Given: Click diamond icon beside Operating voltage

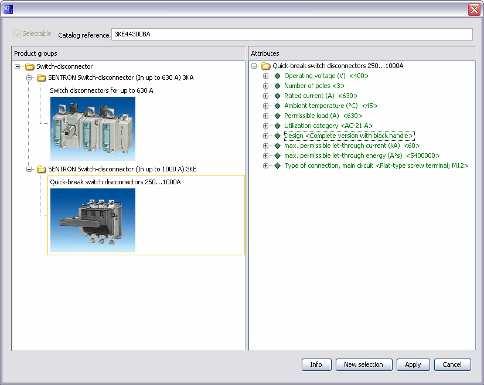Looking at the screenshot, I should pyautogui.click(x=277, y=76).
